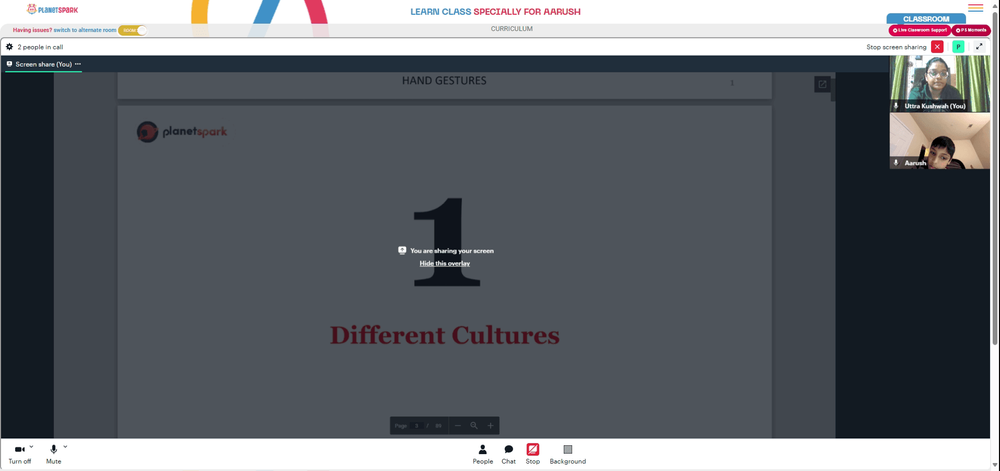Click Hide this overlay link
Screen dimensions: 1000x471
click(445, 263)
